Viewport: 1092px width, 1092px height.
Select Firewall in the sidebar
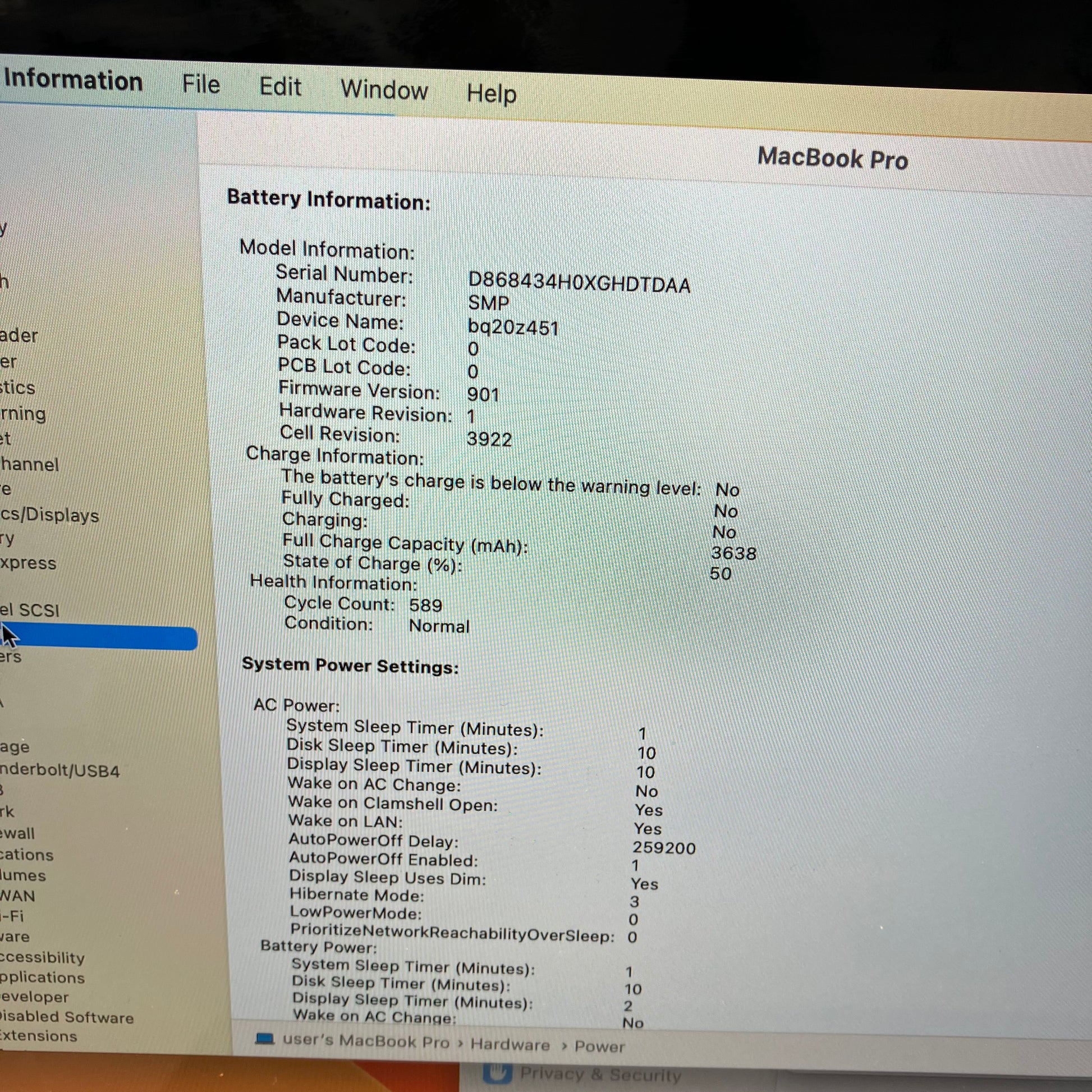click(x=17, y=833)
